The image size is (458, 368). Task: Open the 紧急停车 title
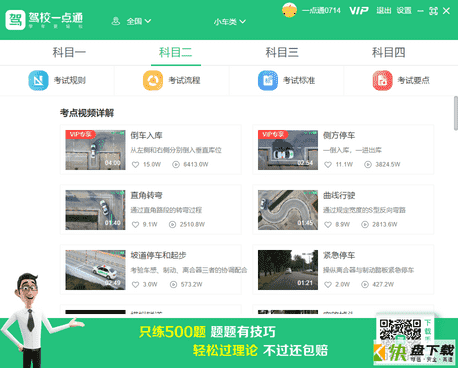tap(339, 255)
